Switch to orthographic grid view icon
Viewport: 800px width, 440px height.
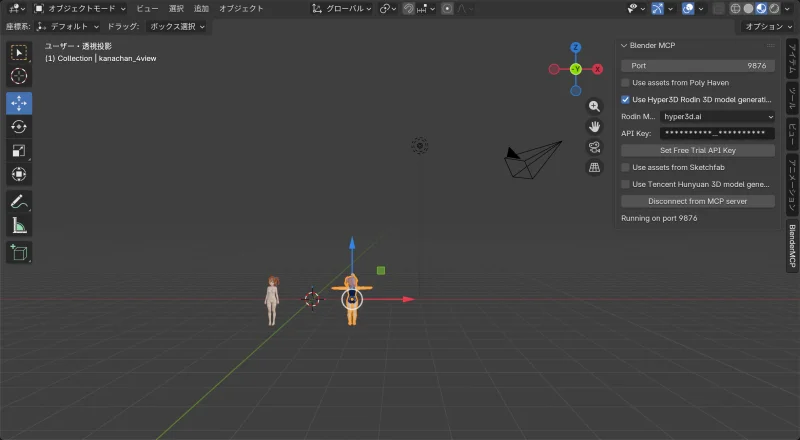[x=594, y=168]
